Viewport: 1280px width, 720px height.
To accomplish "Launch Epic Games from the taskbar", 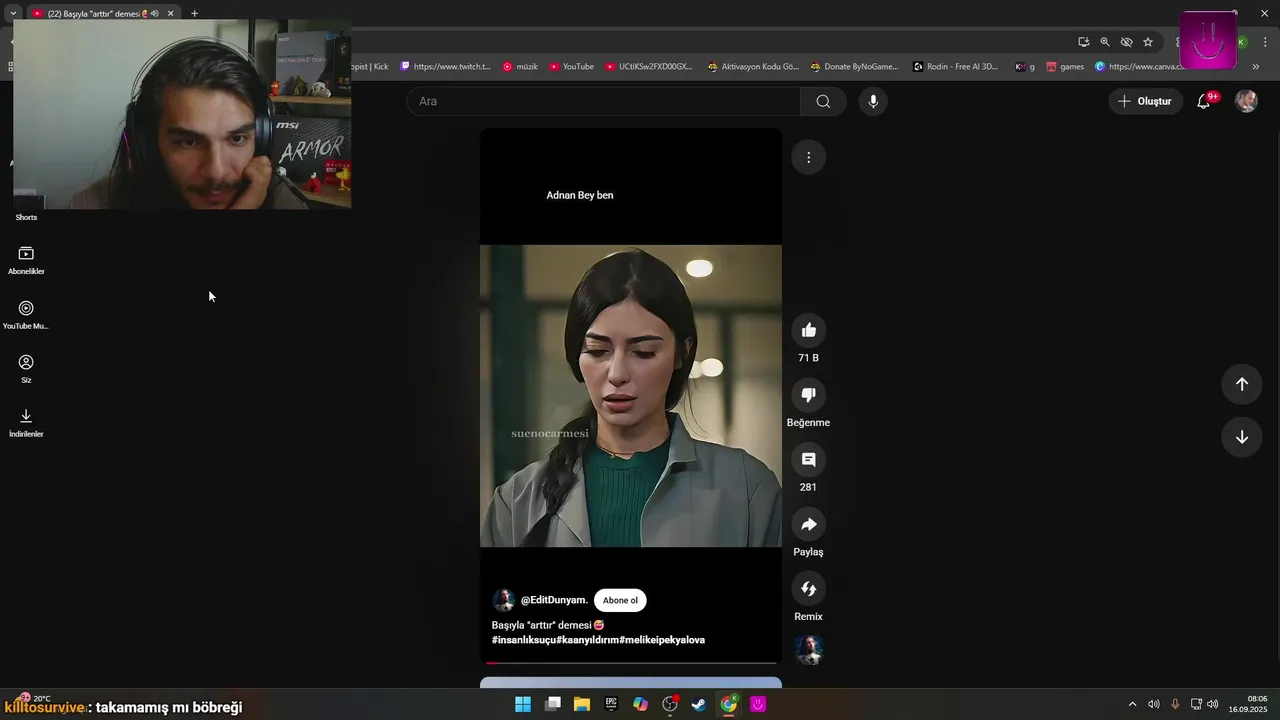I will 611,704.
